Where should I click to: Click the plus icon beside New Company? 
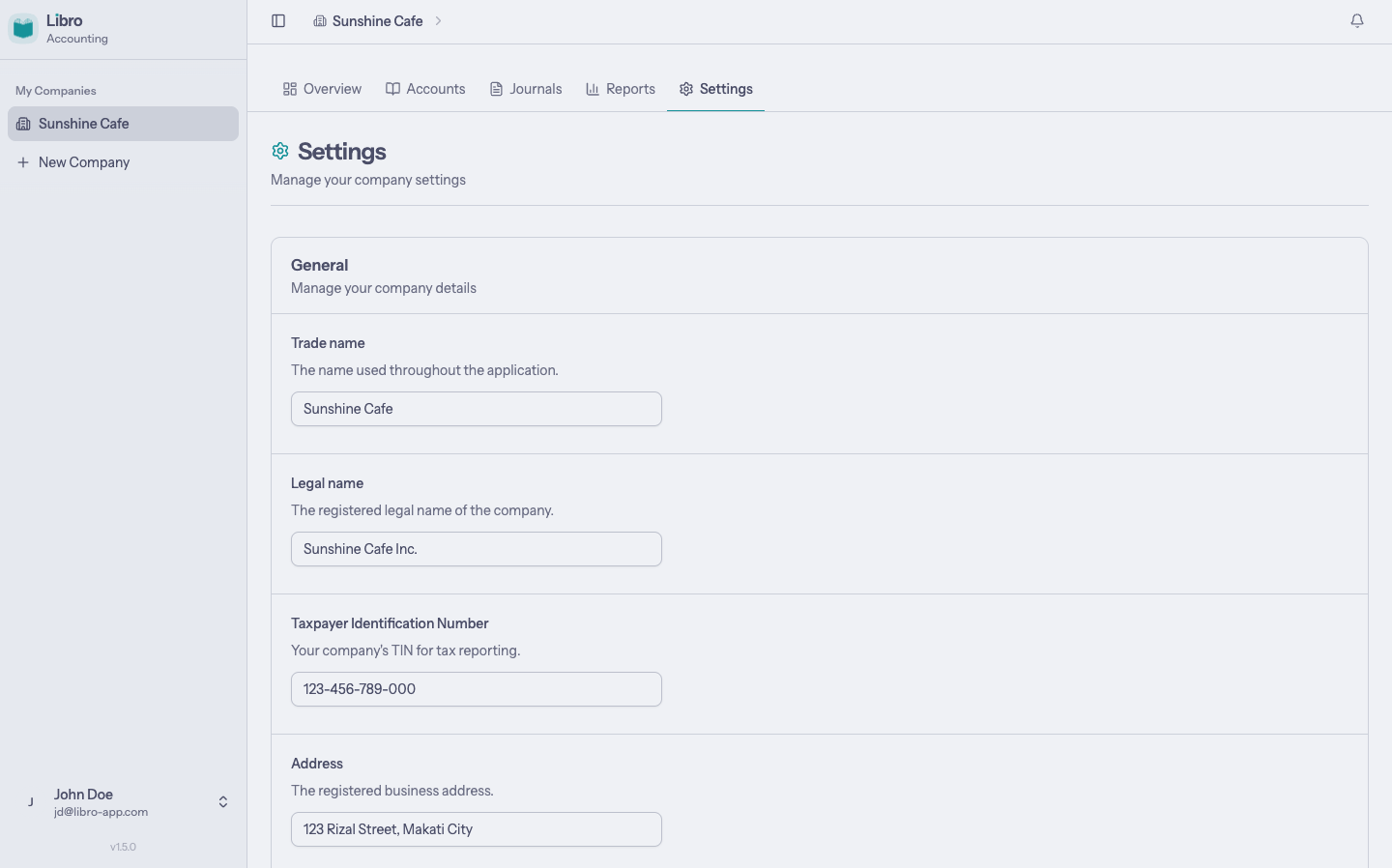(23, 162)
